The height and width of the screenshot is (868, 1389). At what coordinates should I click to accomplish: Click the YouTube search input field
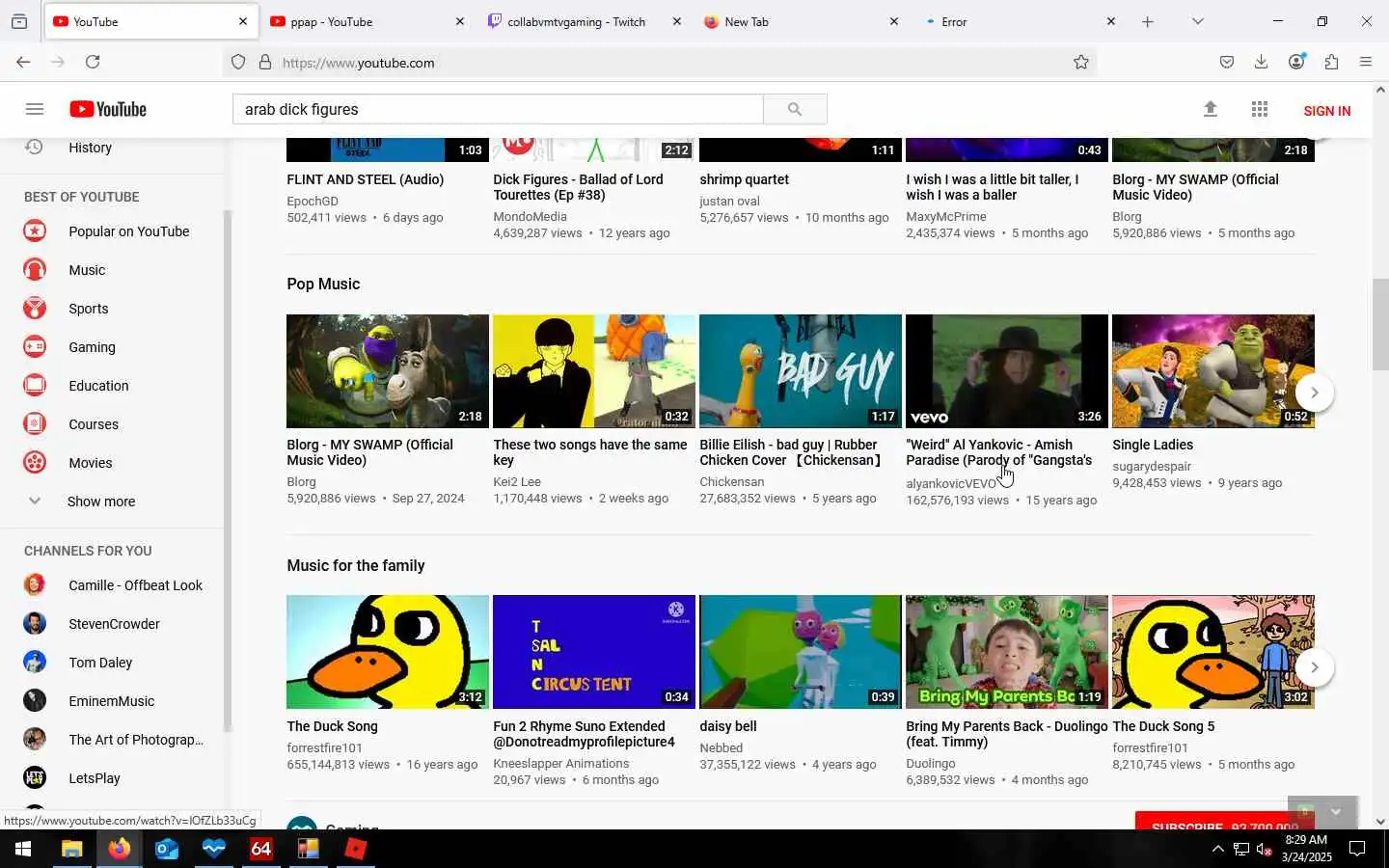click(498, 109)
